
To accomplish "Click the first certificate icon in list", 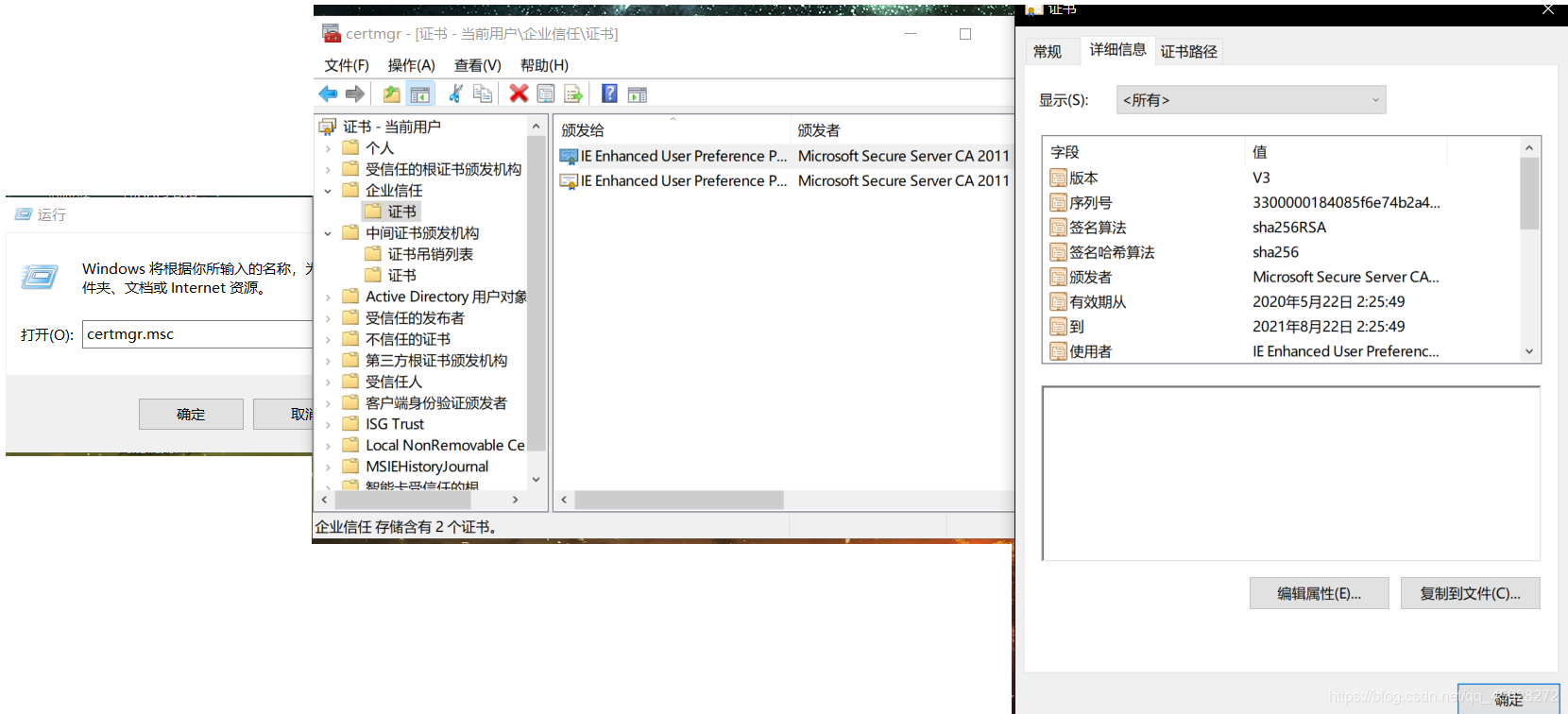I will (569, 157).
